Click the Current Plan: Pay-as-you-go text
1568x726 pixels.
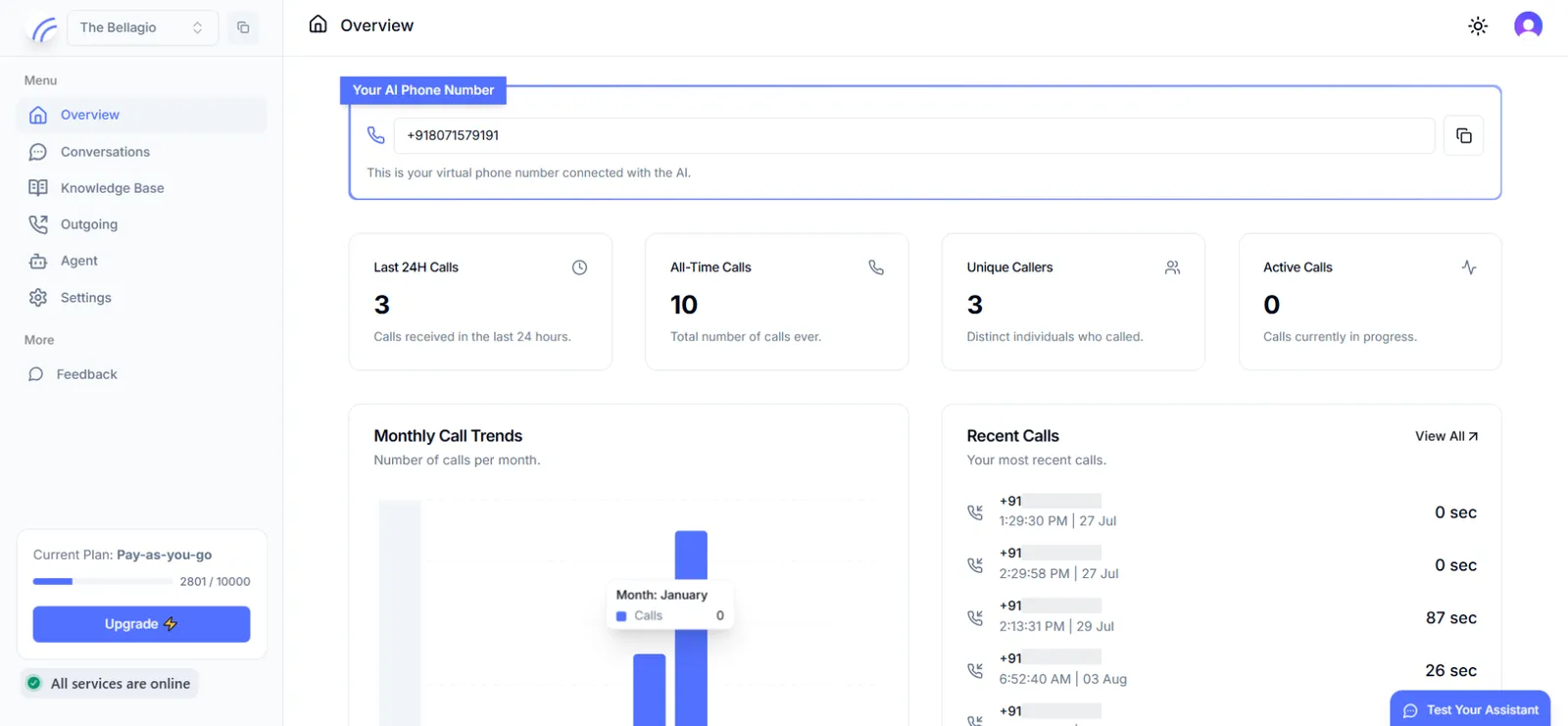pos(122,555)
